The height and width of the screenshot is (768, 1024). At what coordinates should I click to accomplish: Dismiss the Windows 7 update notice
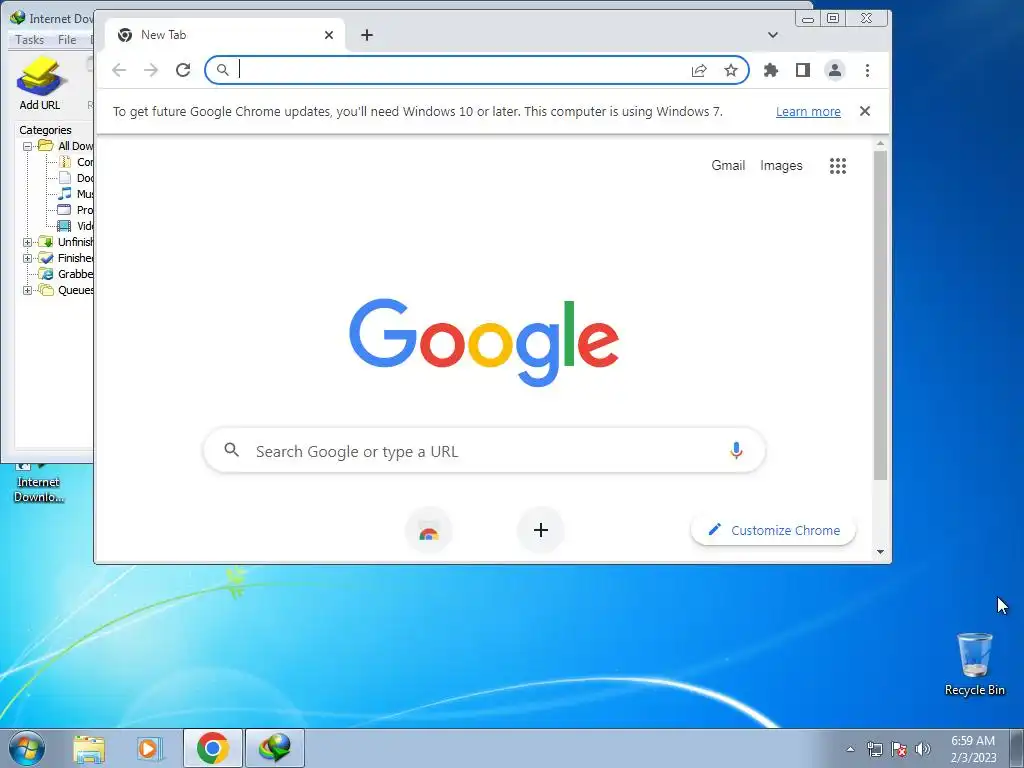click(x=865, y=111)
